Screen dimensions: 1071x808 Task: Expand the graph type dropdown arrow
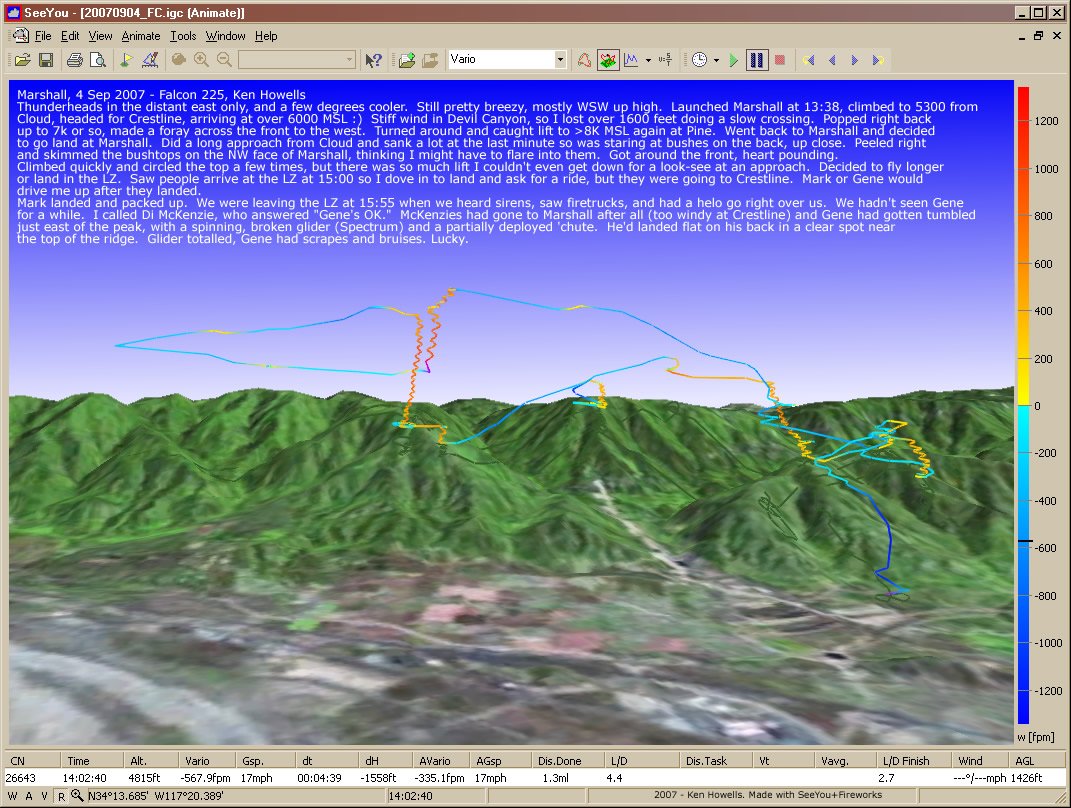648,60
